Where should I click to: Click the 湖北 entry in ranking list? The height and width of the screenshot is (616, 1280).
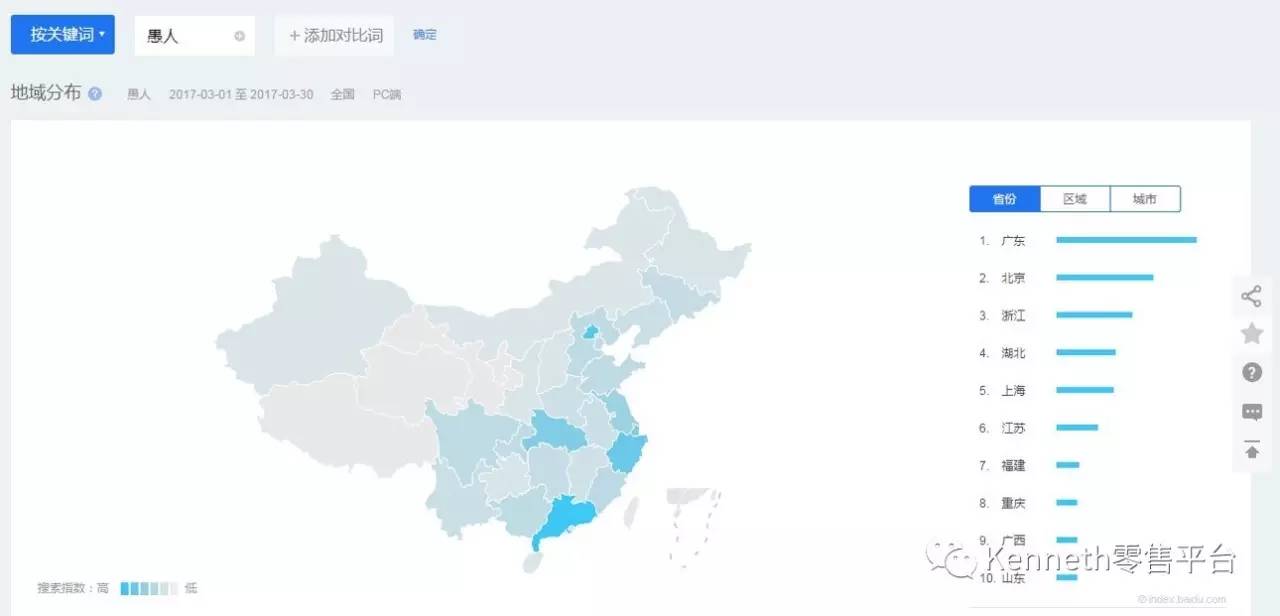1013,353
